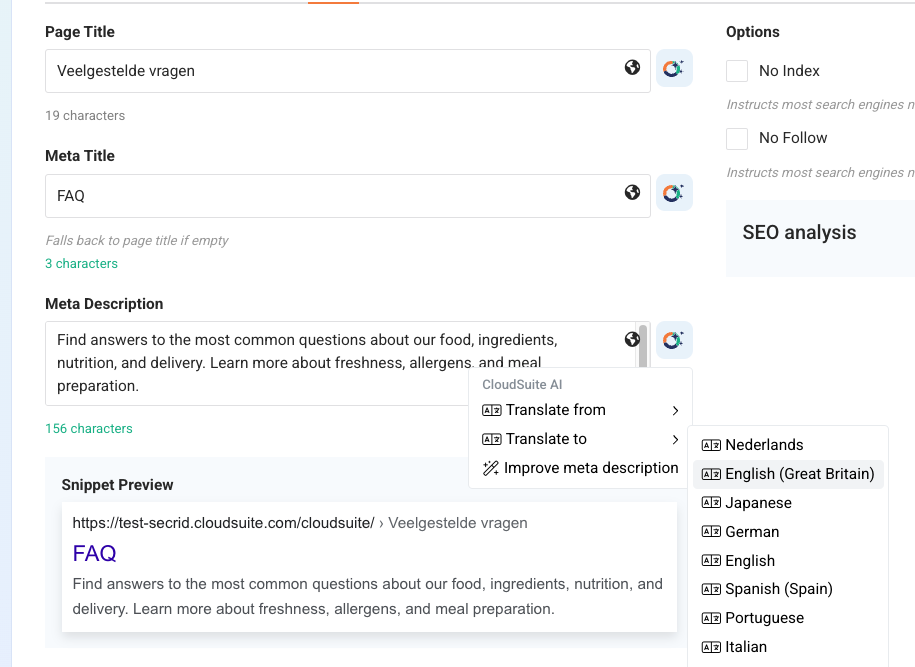Click the A-Z badge next to Nederlands
This screenshot has height=667, width=915.
coord(712,445)
